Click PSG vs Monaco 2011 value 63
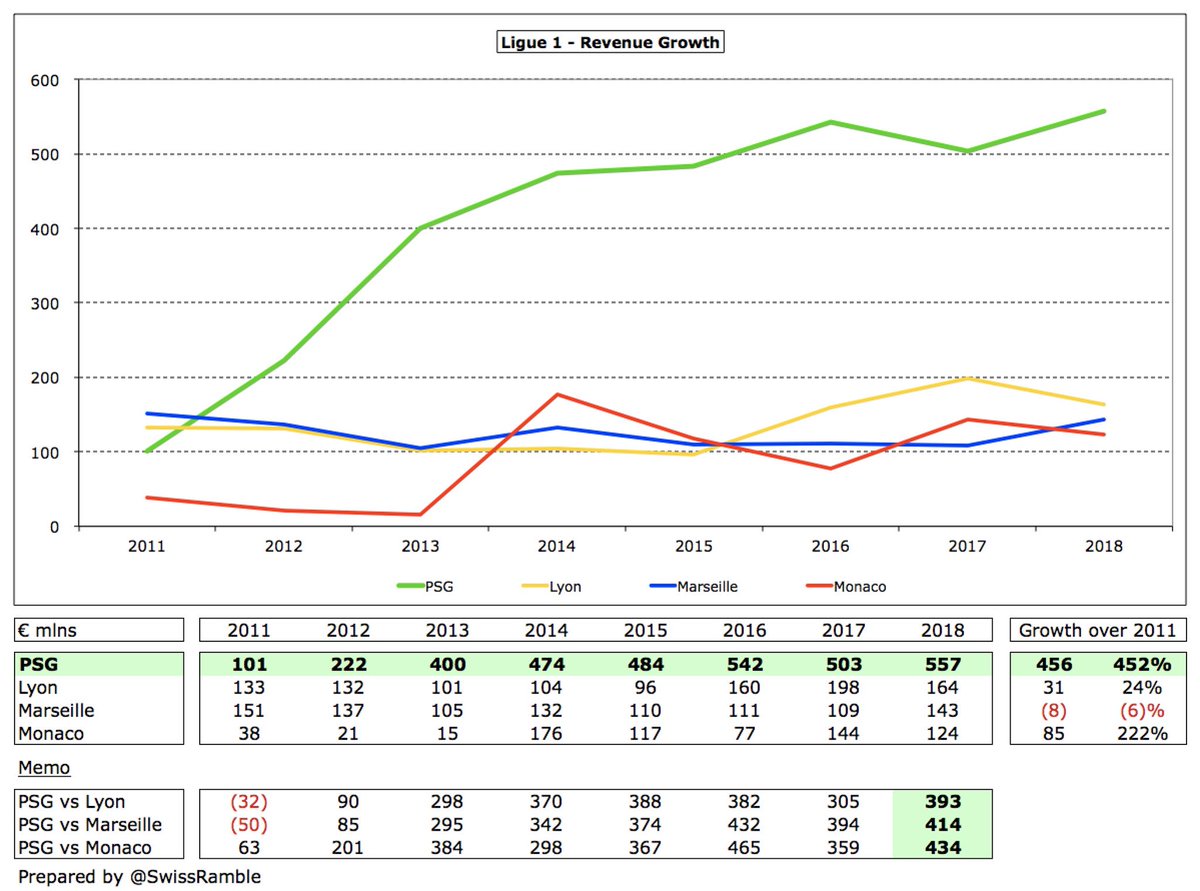This screenshot has height=891, width=1200. (x=250, y=848)
